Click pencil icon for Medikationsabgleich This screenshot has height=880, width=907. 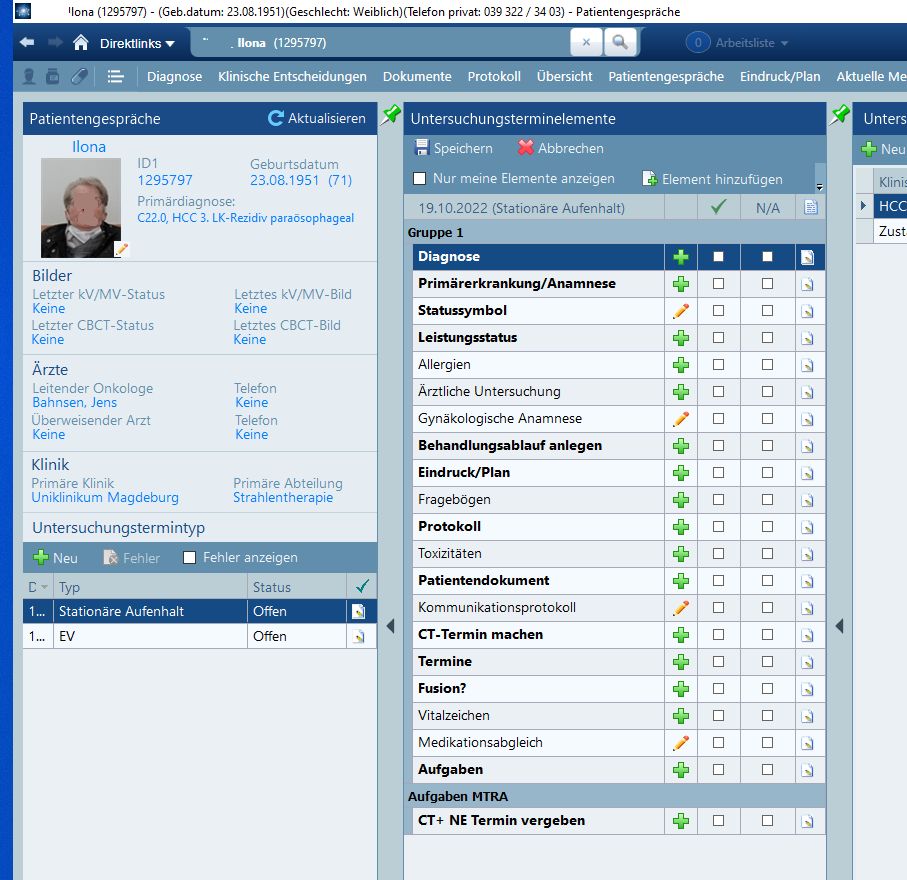[x=681, y=743]
